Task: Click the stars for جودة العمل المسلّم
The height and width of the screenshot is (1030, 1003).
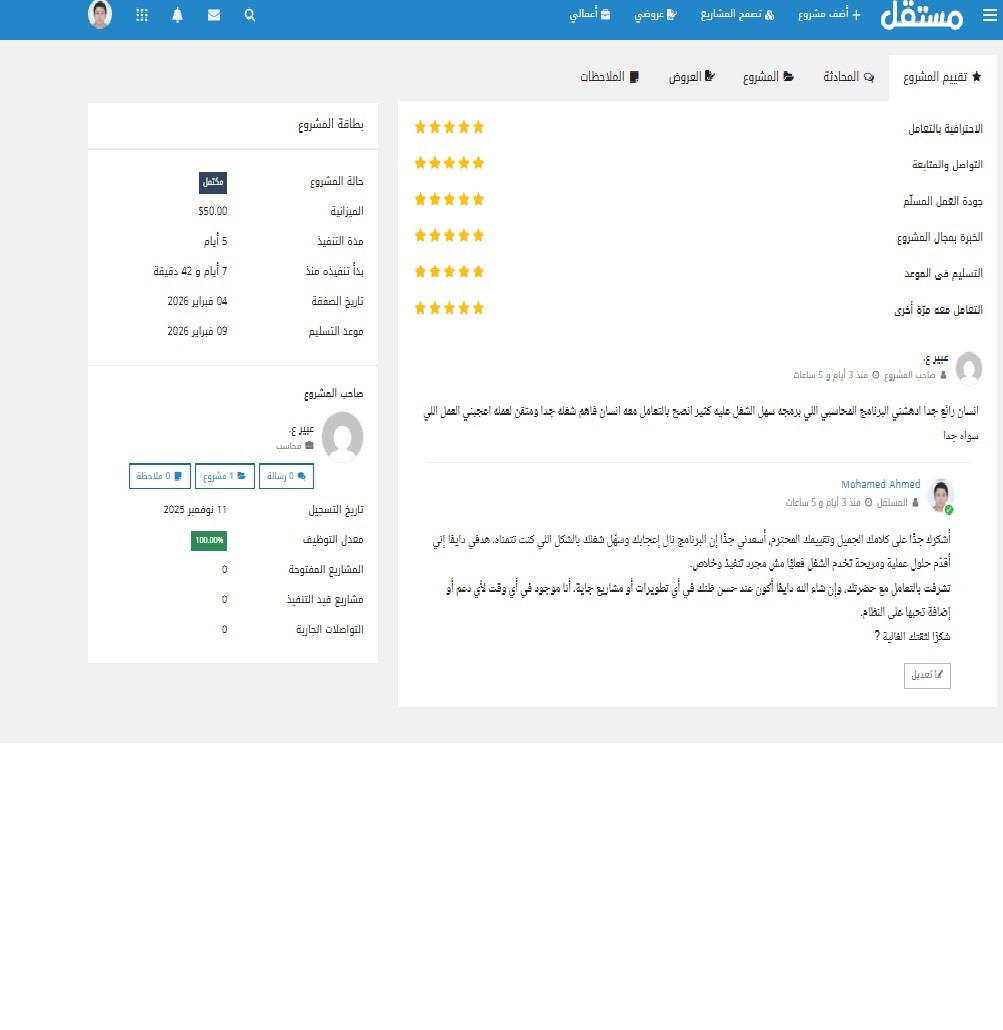Action: [449, 200]
